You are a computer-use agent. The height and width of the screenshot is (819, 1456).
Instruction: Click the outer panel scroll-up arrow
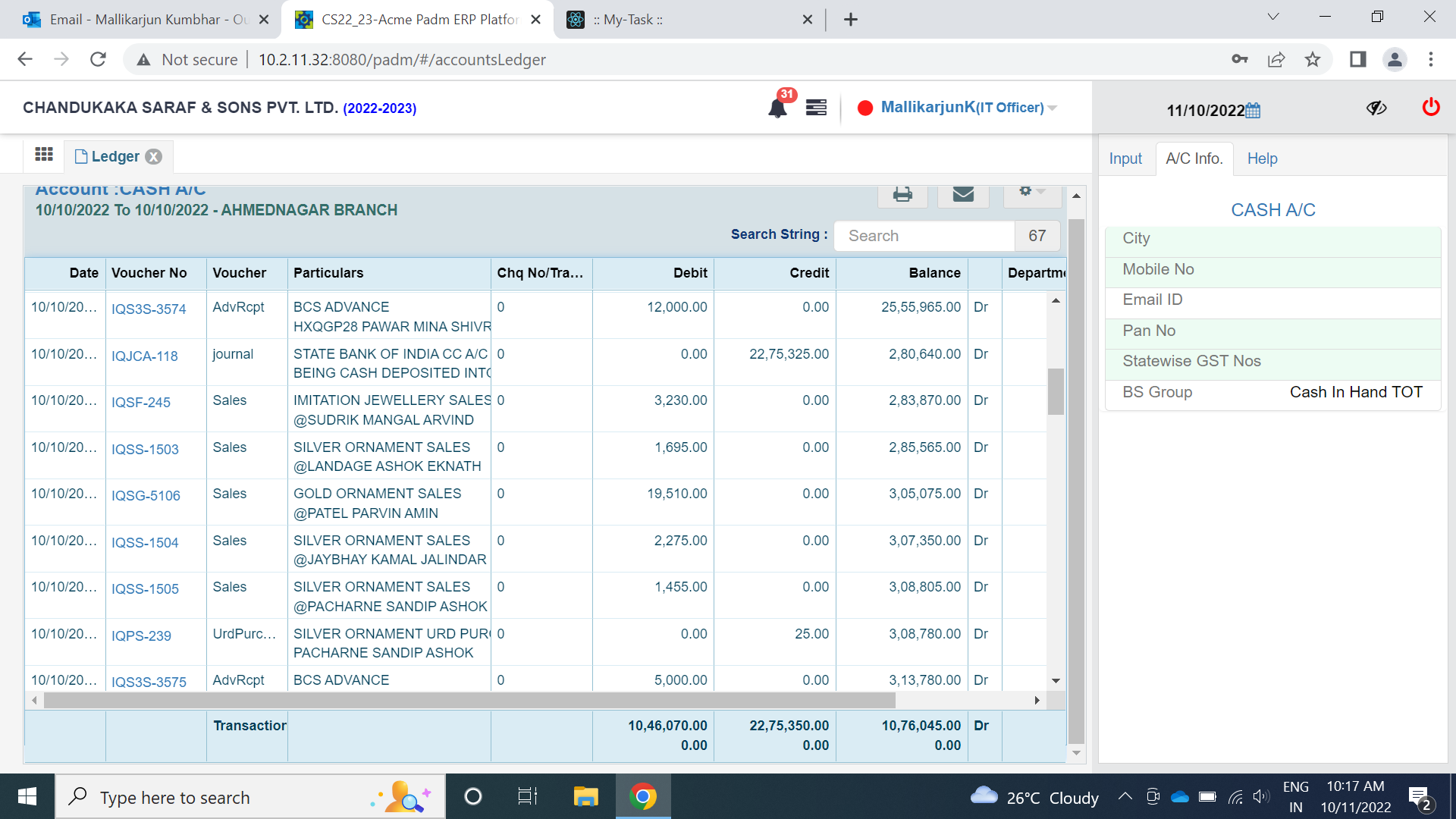tap(1076, 196)
